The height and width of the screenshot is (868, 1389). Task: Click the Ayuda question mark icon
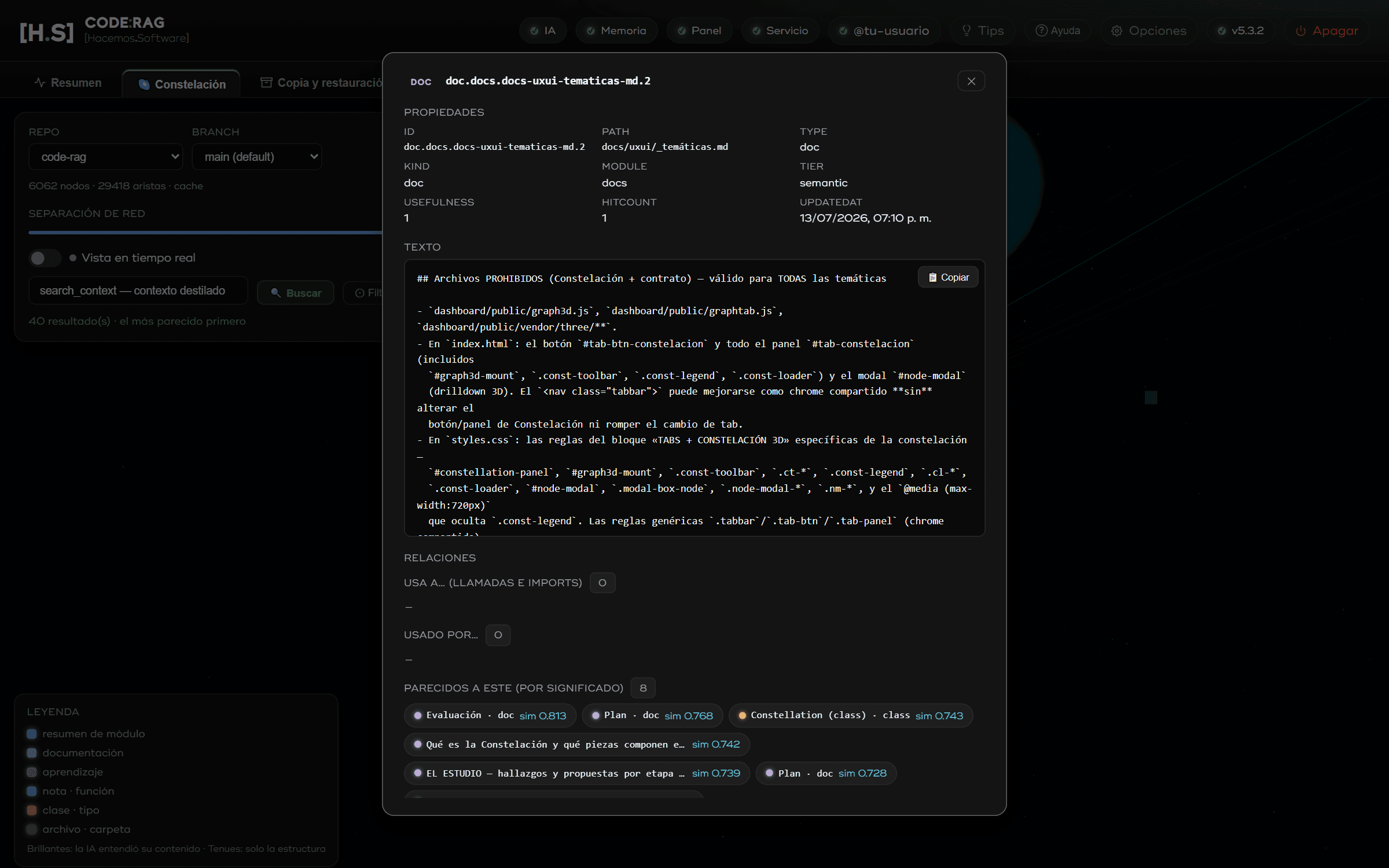click(x=1041, y=30)
